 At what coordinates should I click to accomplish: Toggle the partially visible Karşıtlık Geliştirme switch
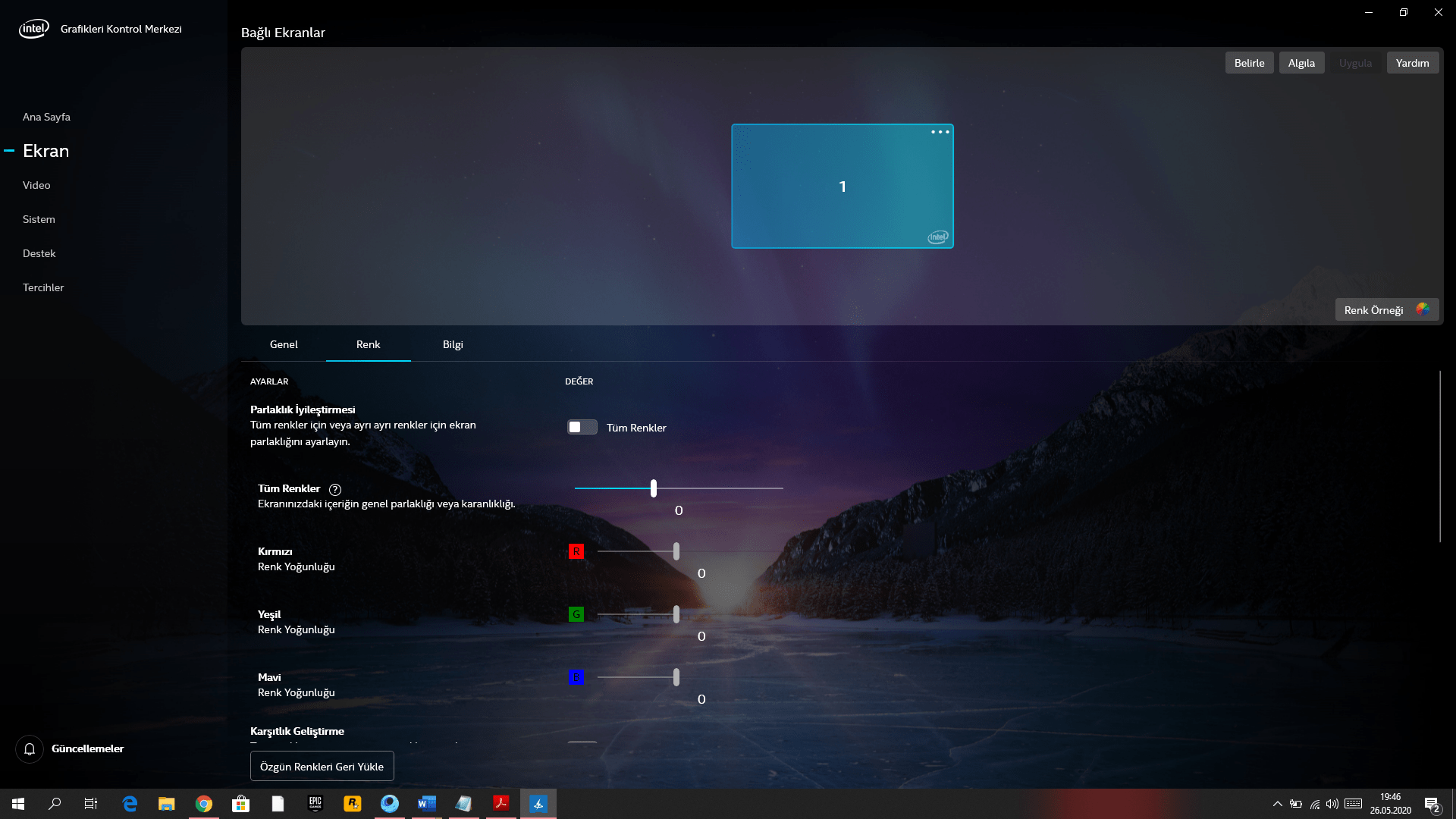click(582, 742)
